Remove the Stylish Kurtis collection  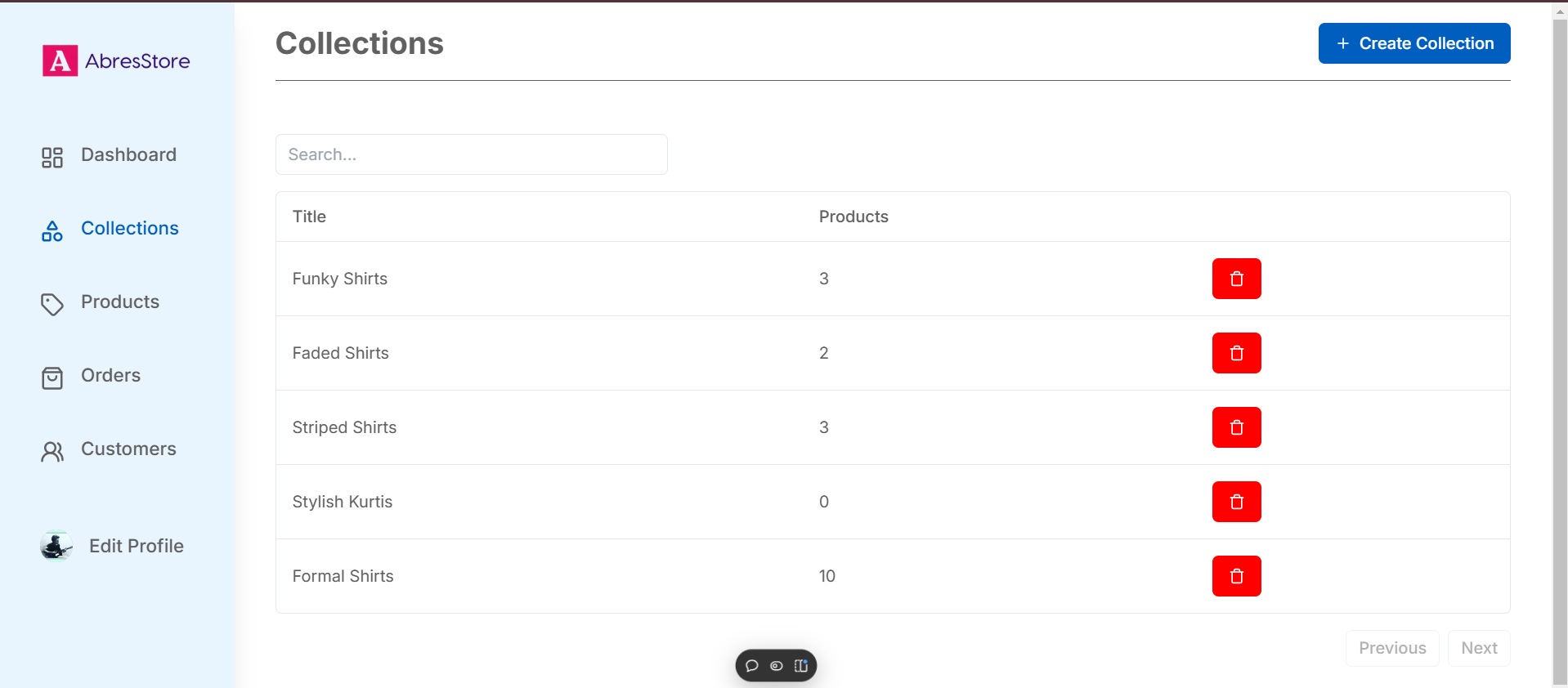click(x=1236, y=502)
